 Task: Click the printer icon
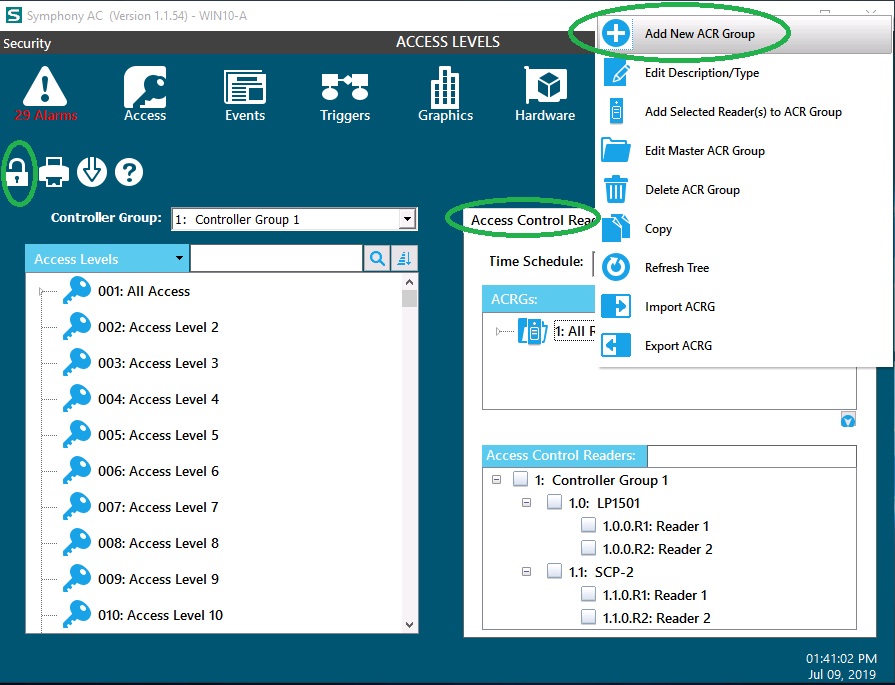point(54,172)
